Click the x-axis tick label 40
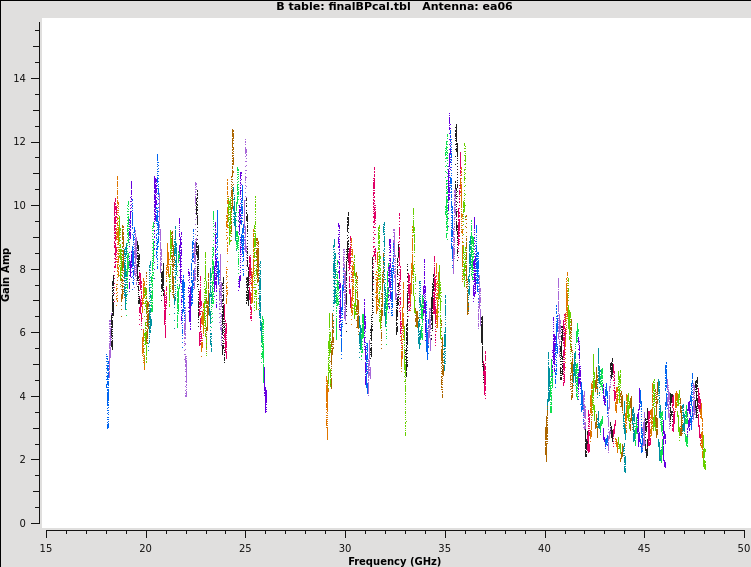751x567 pixels. tap(545, 548)
